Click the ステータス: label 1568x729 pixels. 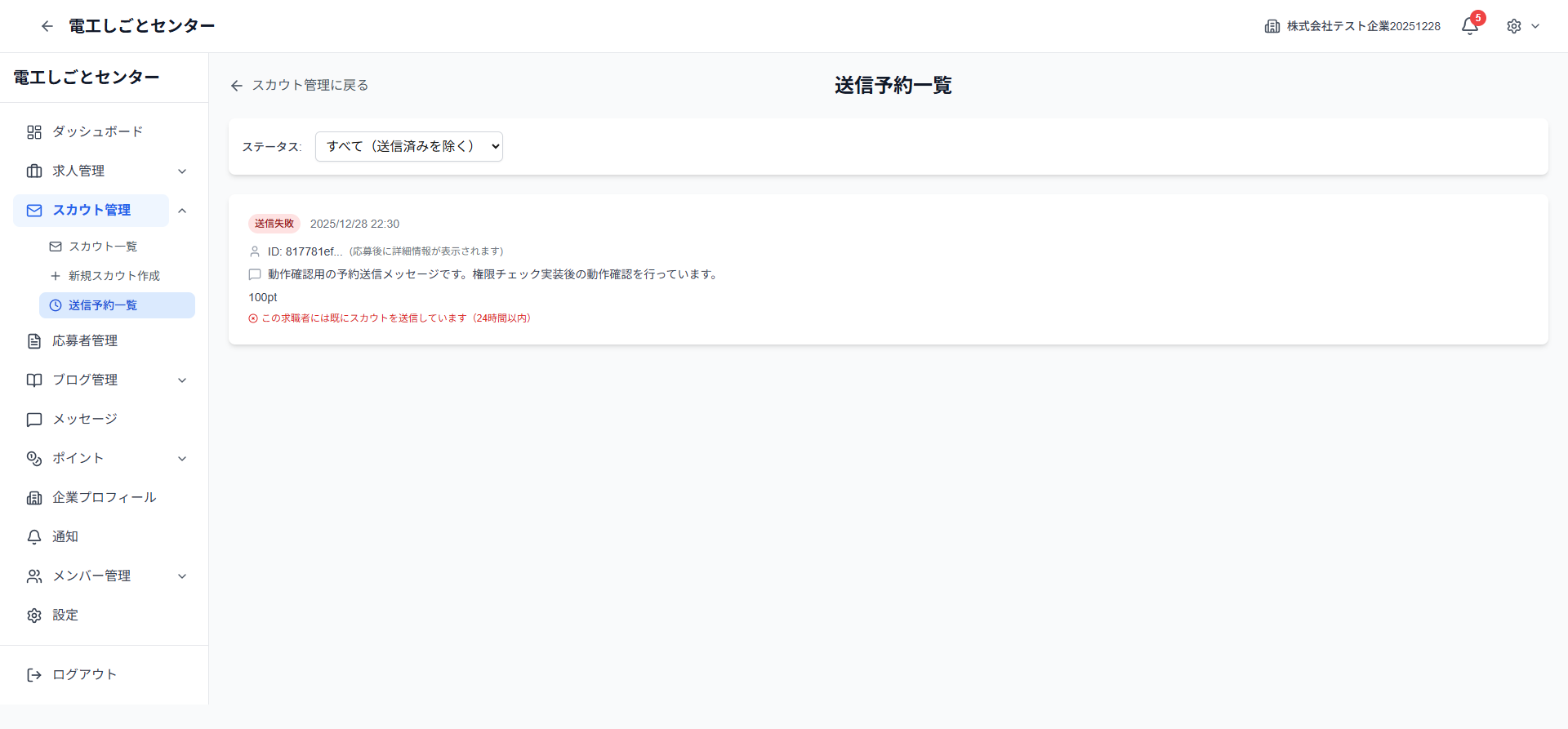pos(272,147)
